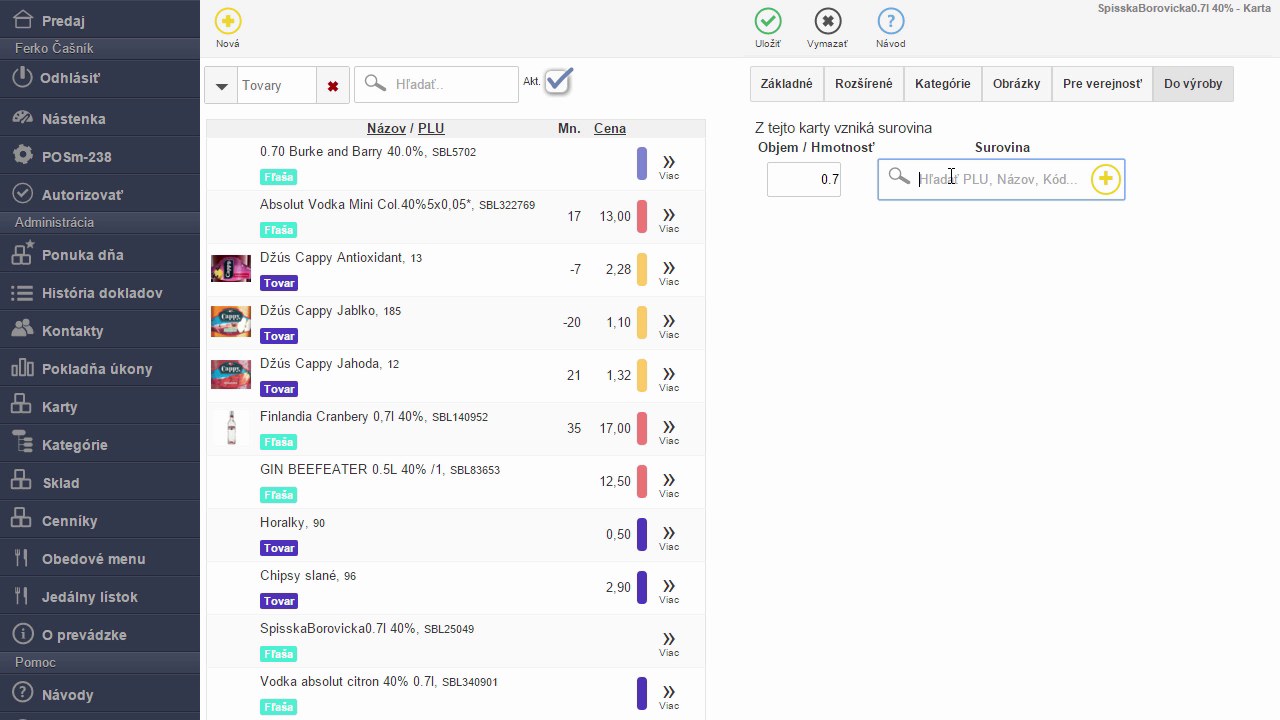Switch to Do výroby tab
Image resolution: width=1280 pixels, height=720 pixels.
click(x=1193, y=84)
